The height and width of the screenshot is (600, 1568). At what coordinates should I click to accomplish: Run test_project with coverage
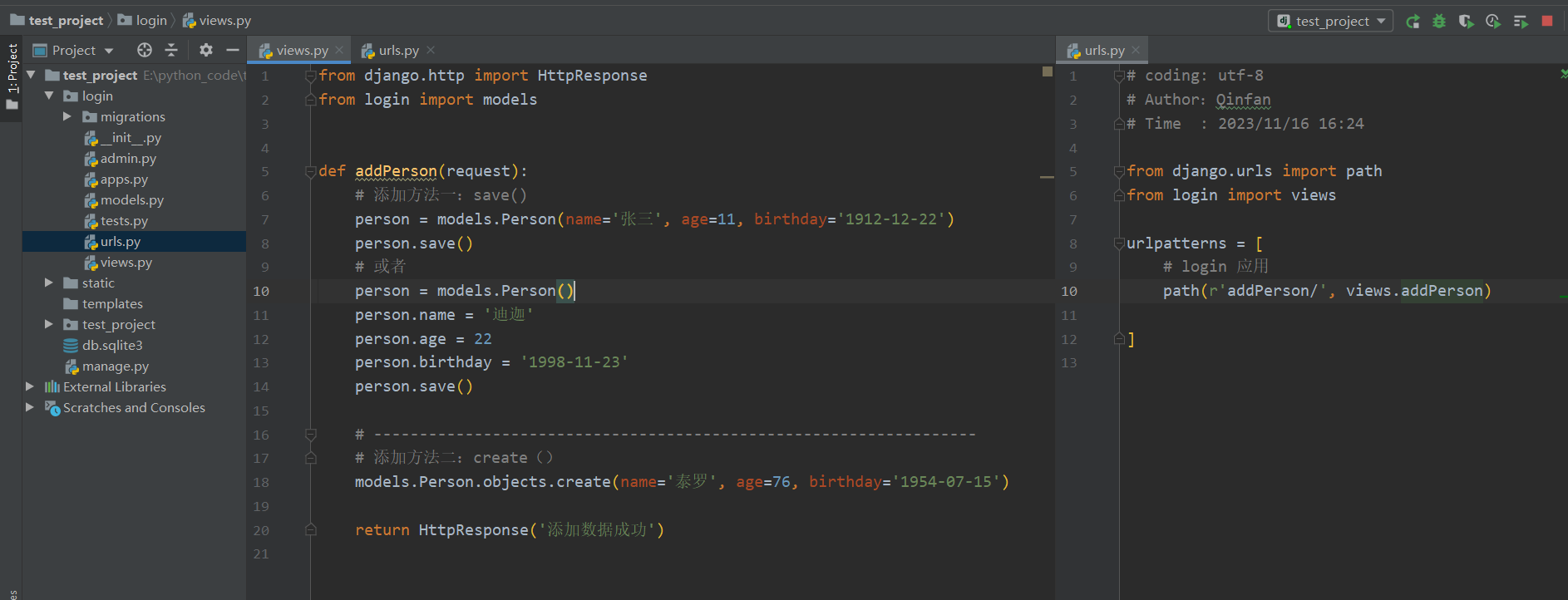click(x=1467, y=21)
